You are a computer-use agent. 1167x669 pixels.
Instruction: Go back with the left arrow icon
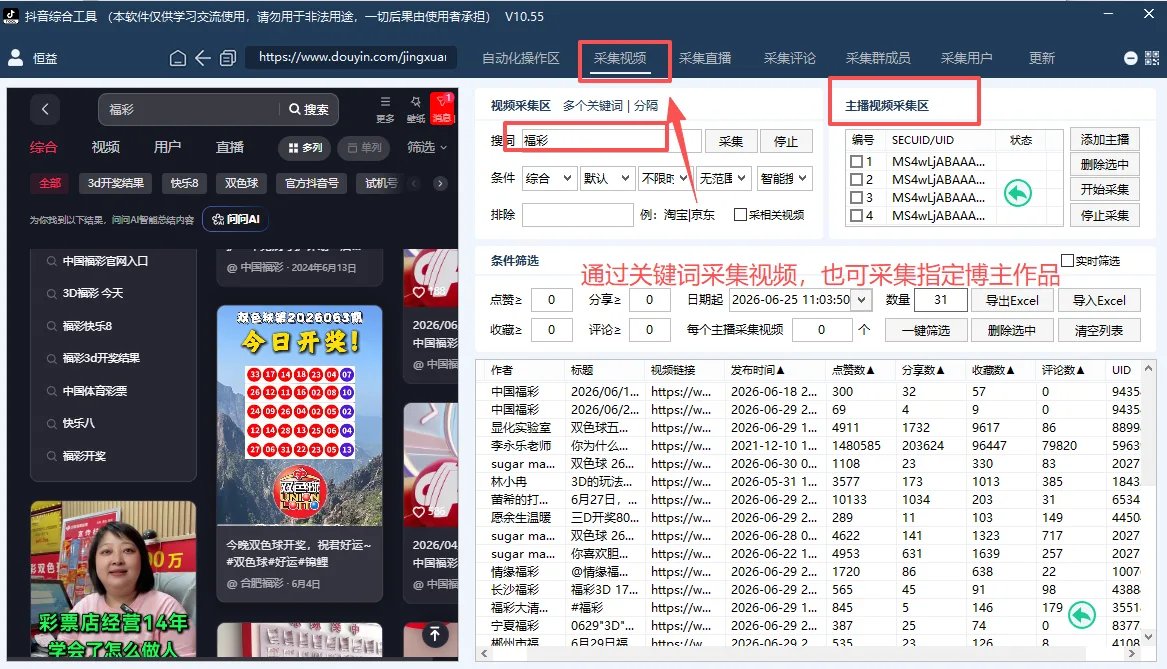coord(202,58)
